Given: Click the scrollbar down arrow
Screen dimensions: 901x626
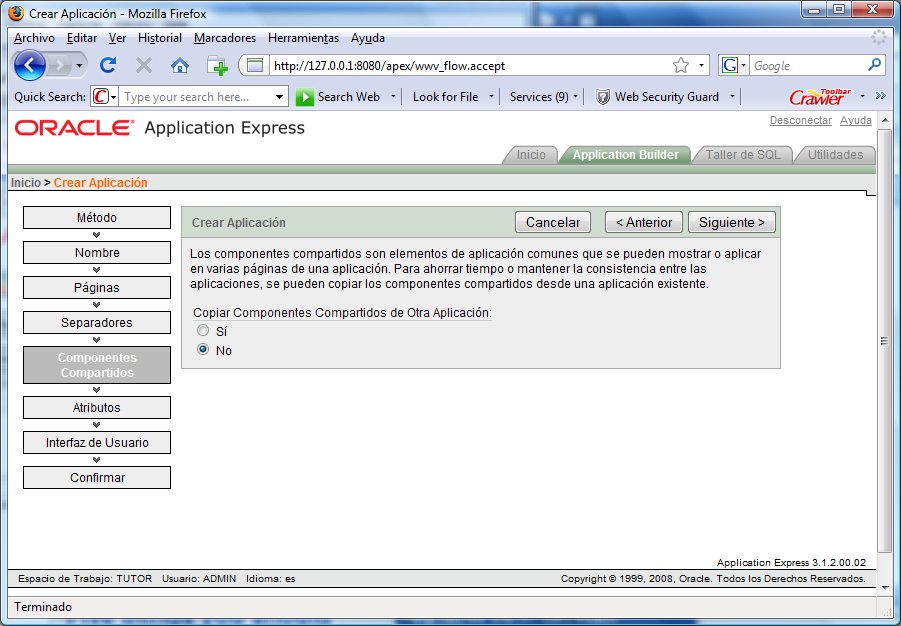Looking at the screenshot, I should (x=885, y=588).
